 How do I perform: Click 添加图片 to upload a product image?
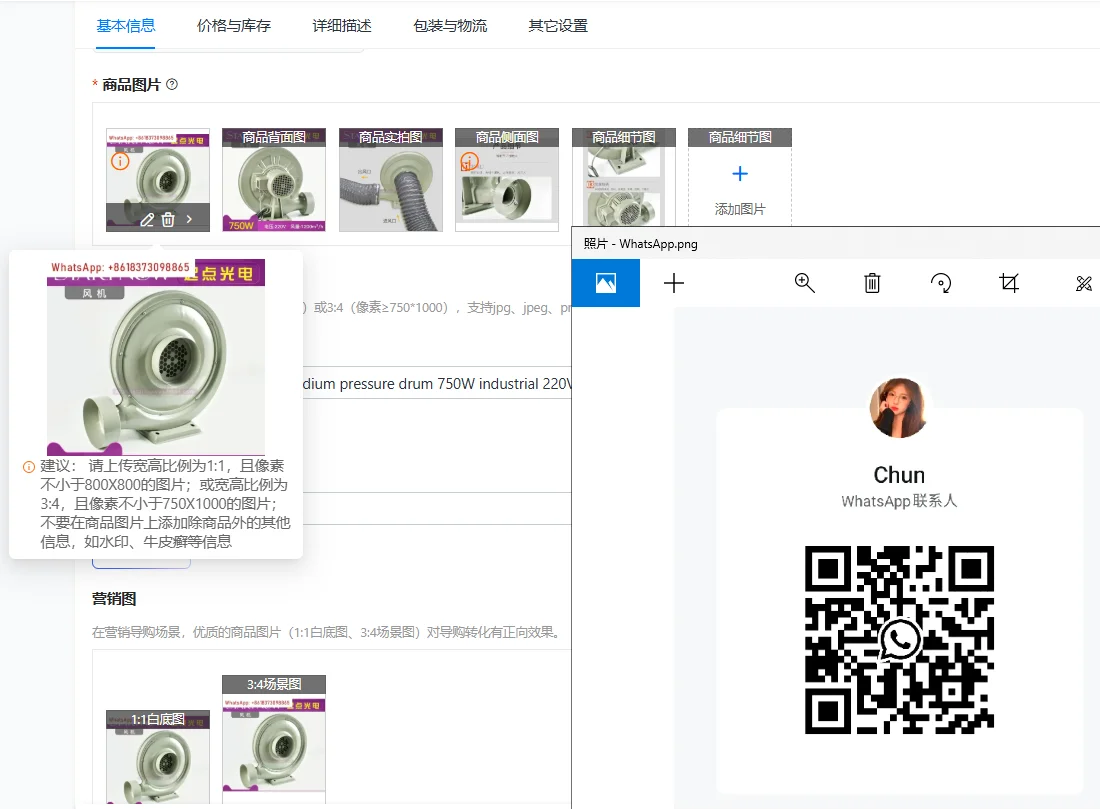tap(740, 189)
